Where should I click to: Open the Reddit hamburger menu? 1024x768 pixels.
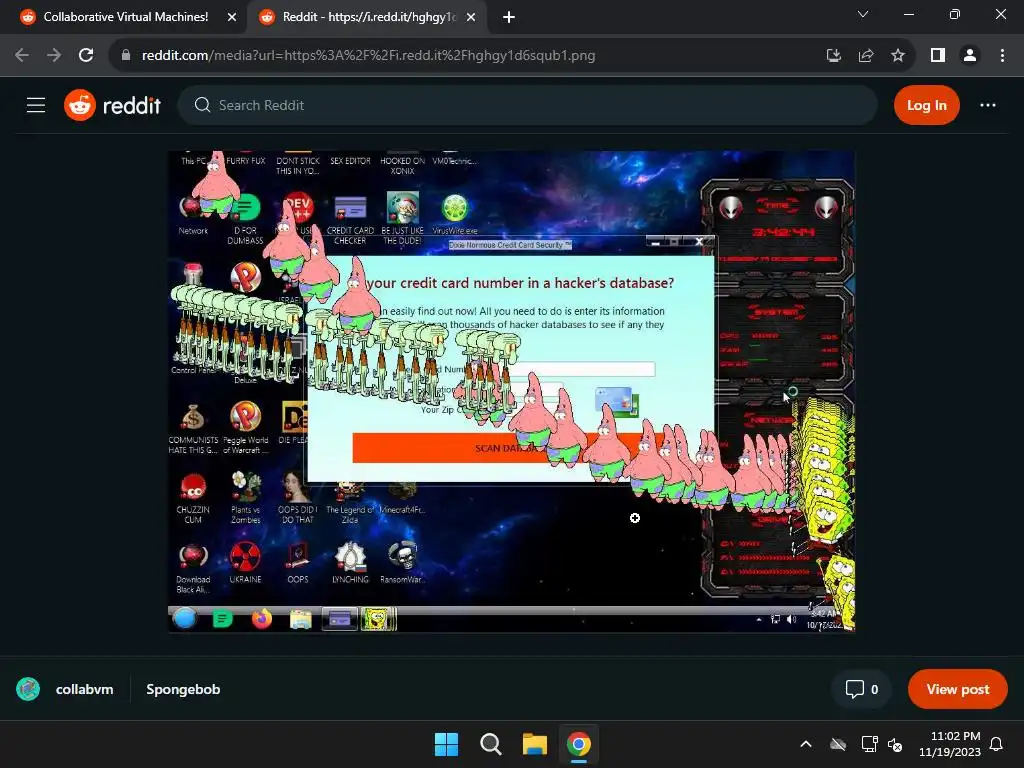[36, 105]
